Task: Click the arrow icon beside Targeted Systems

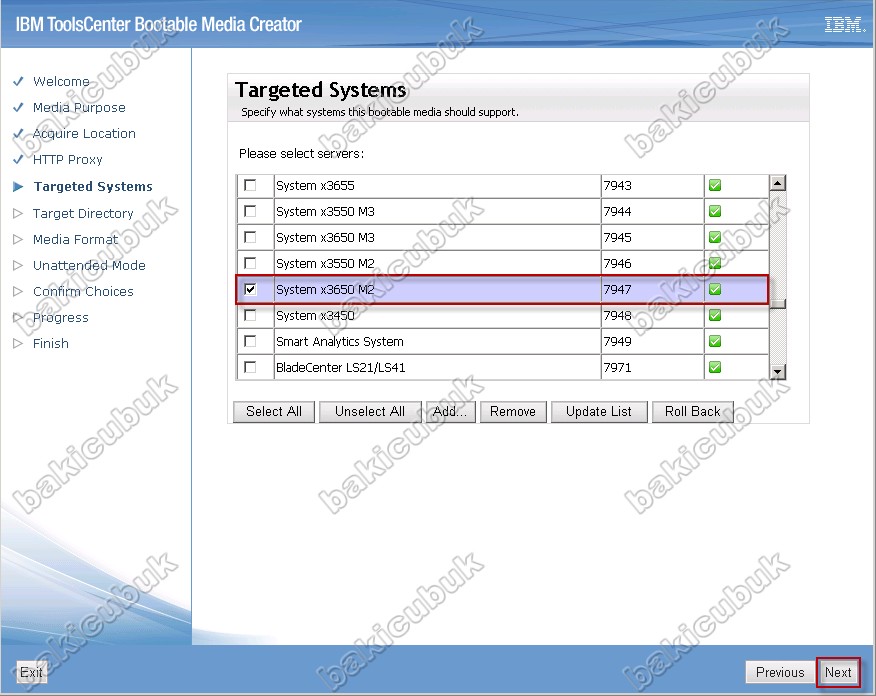Action: coord(18,187)
